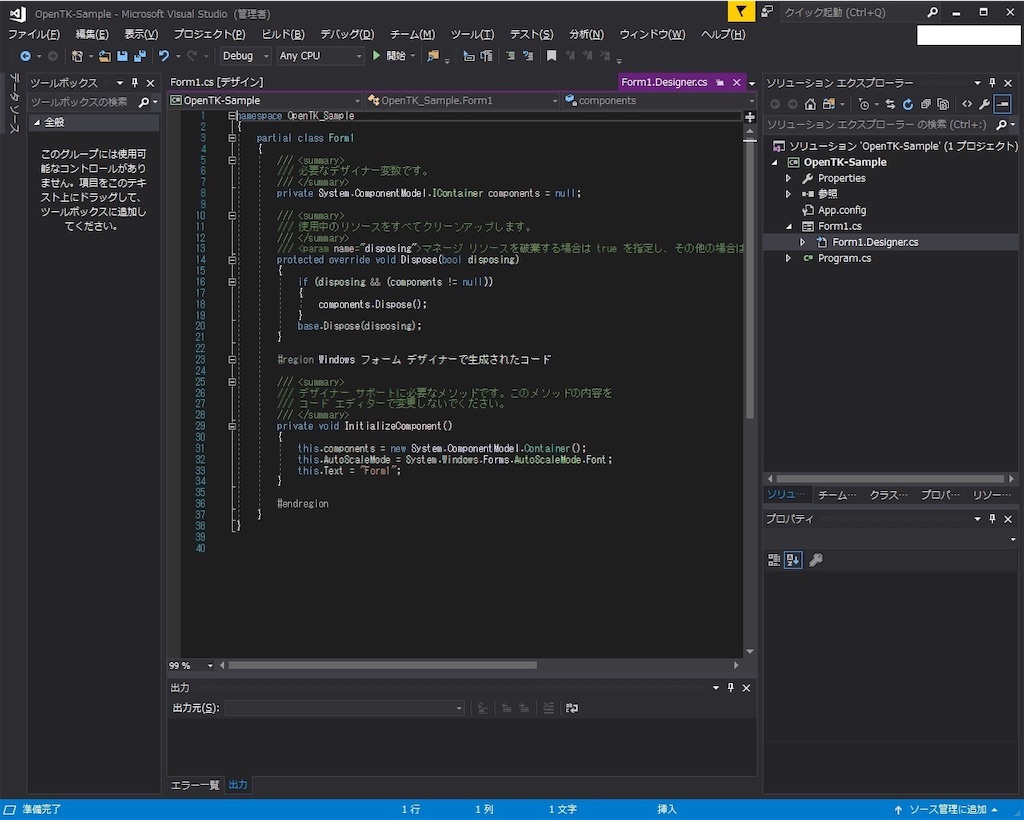Click the yellow notification filter flag icon
This screenshot has width=1024, height=820.
pyautogui.click(x=741, y=12)
